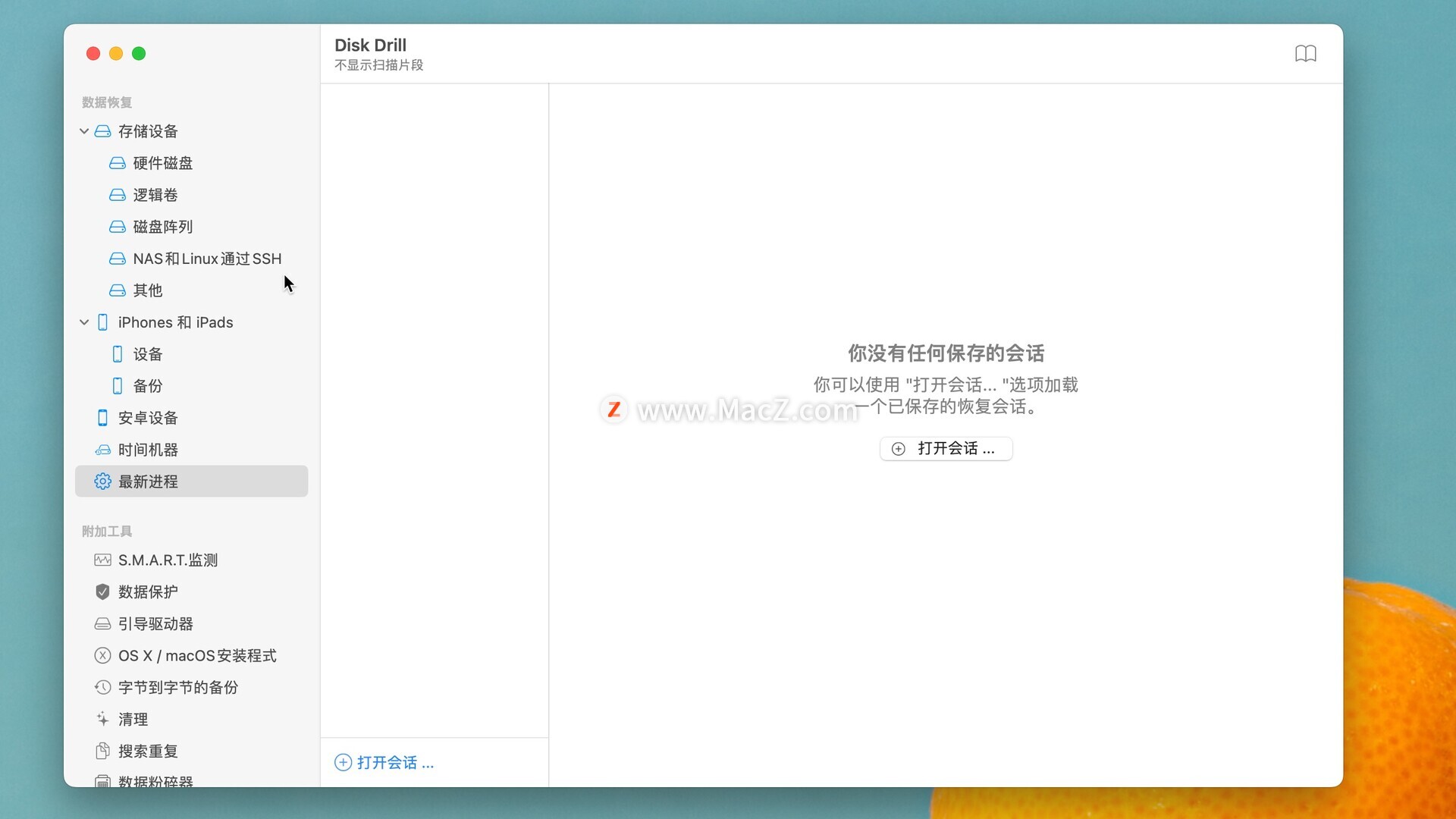
Task: Select NAS 和 Linux 通过 SSH entry
Action: 207,259
